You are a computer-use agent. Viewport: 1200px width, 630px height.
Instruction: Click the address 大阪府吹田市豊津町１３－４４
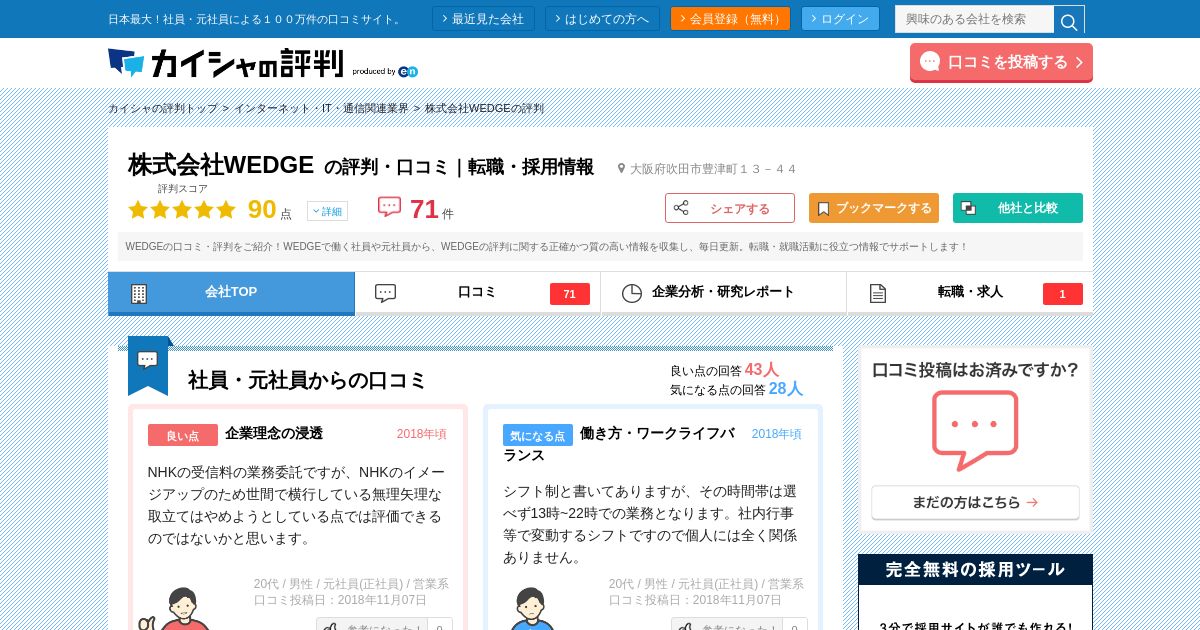[x=713, y=169]
